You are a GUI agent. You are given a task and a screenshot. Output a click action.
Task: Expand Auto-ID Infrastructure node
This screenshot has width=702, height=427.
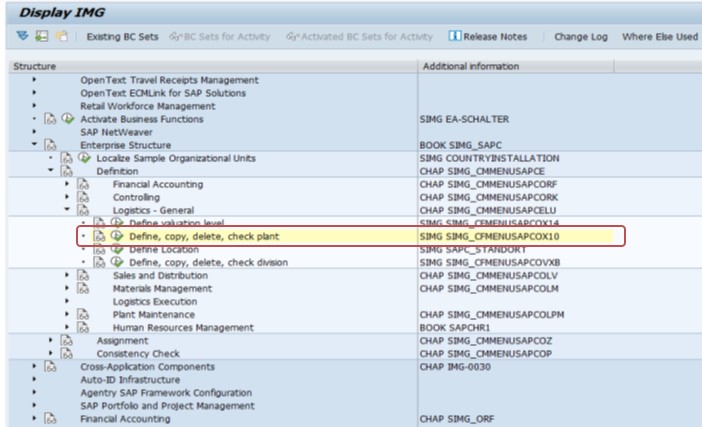pos(34,379)
